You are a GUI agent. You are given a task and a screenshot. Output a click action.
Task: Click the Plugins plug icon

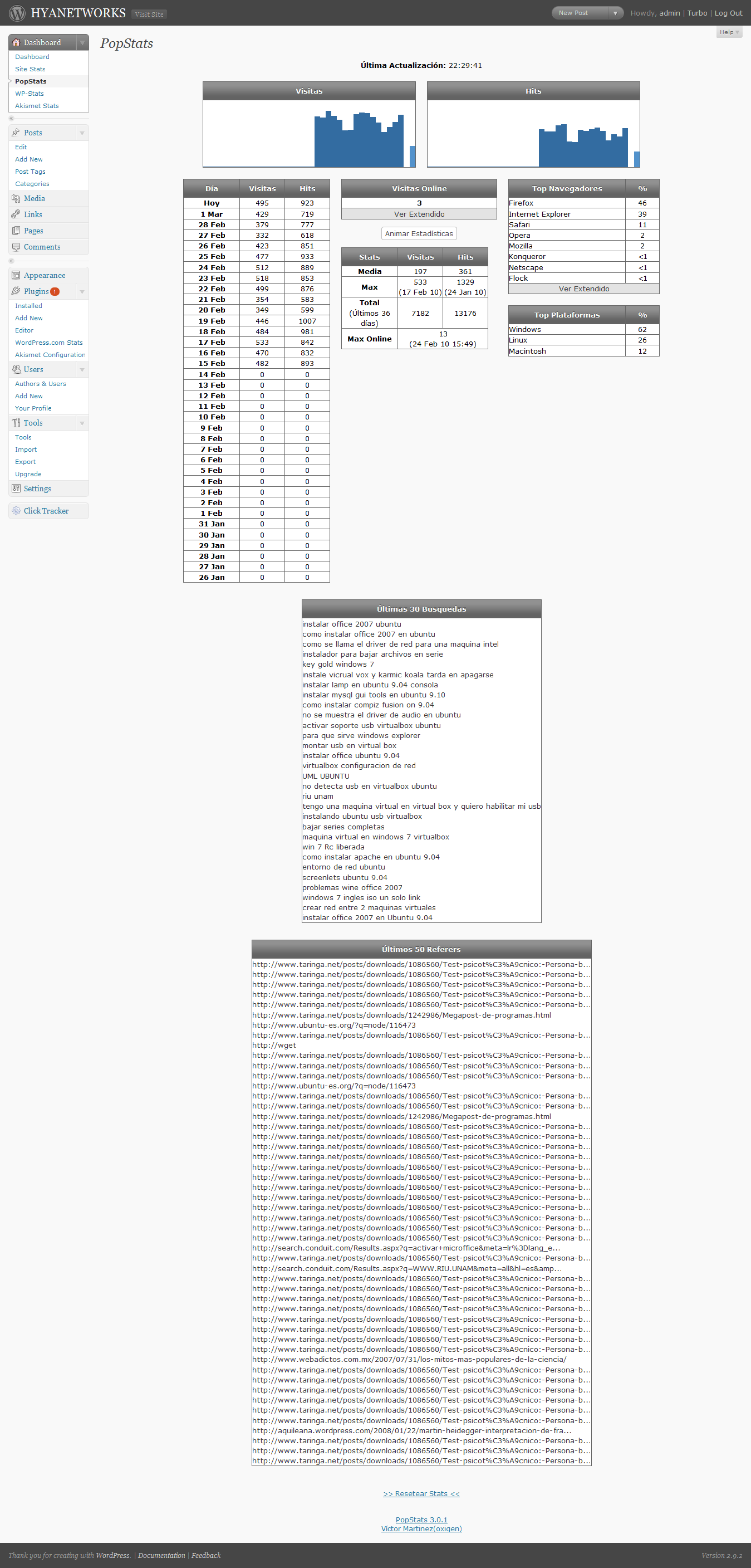(17, 291)
